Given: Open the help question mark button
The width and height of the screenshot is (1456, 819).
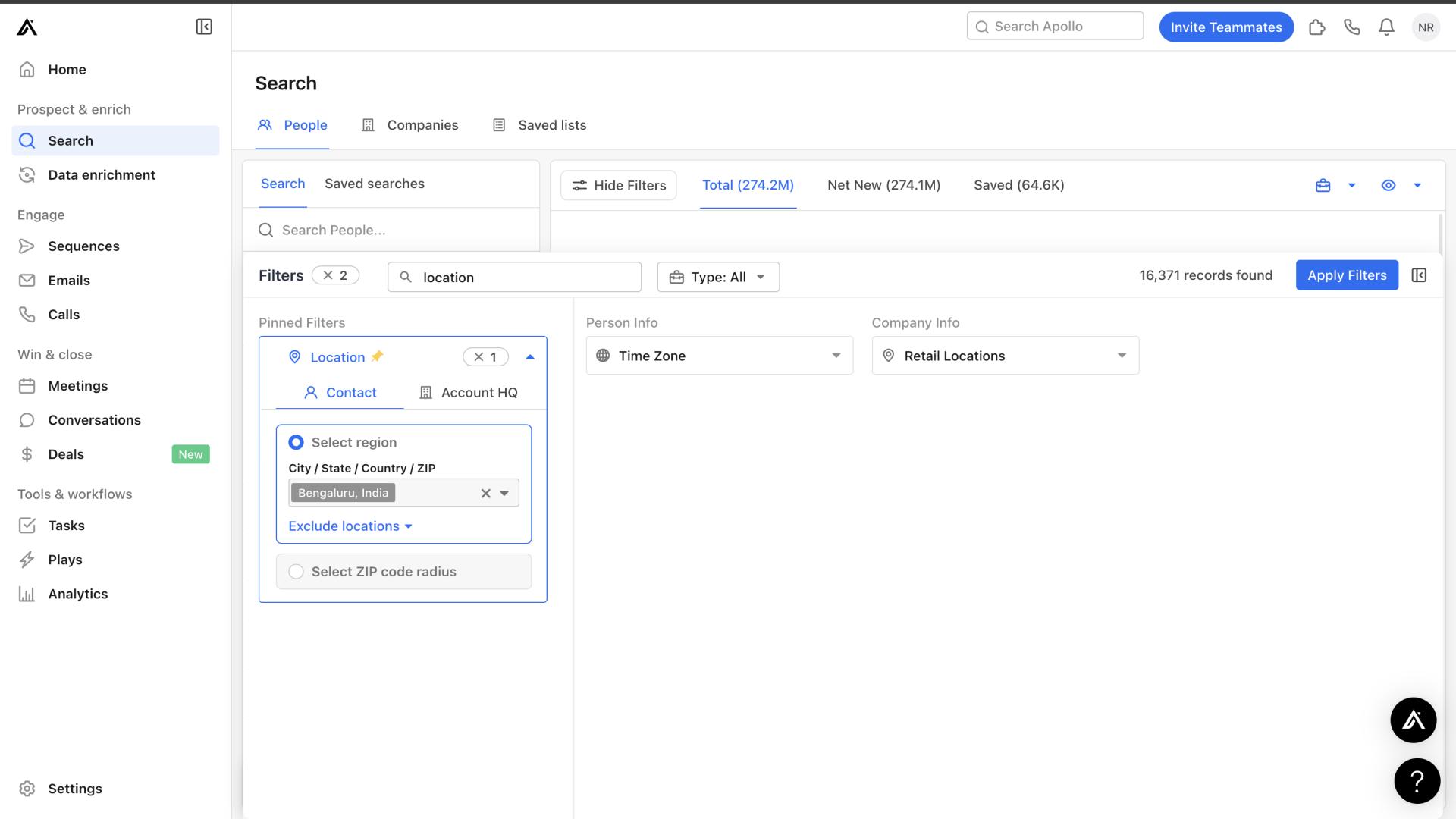Looking at the screenshot, I should 1417,781.
